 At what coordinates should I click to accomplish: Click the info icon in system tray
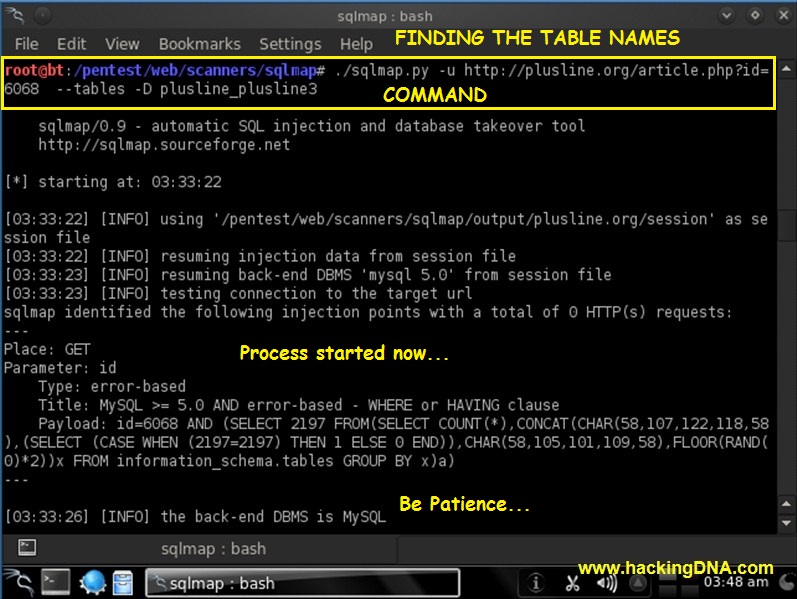coord(535,583)
